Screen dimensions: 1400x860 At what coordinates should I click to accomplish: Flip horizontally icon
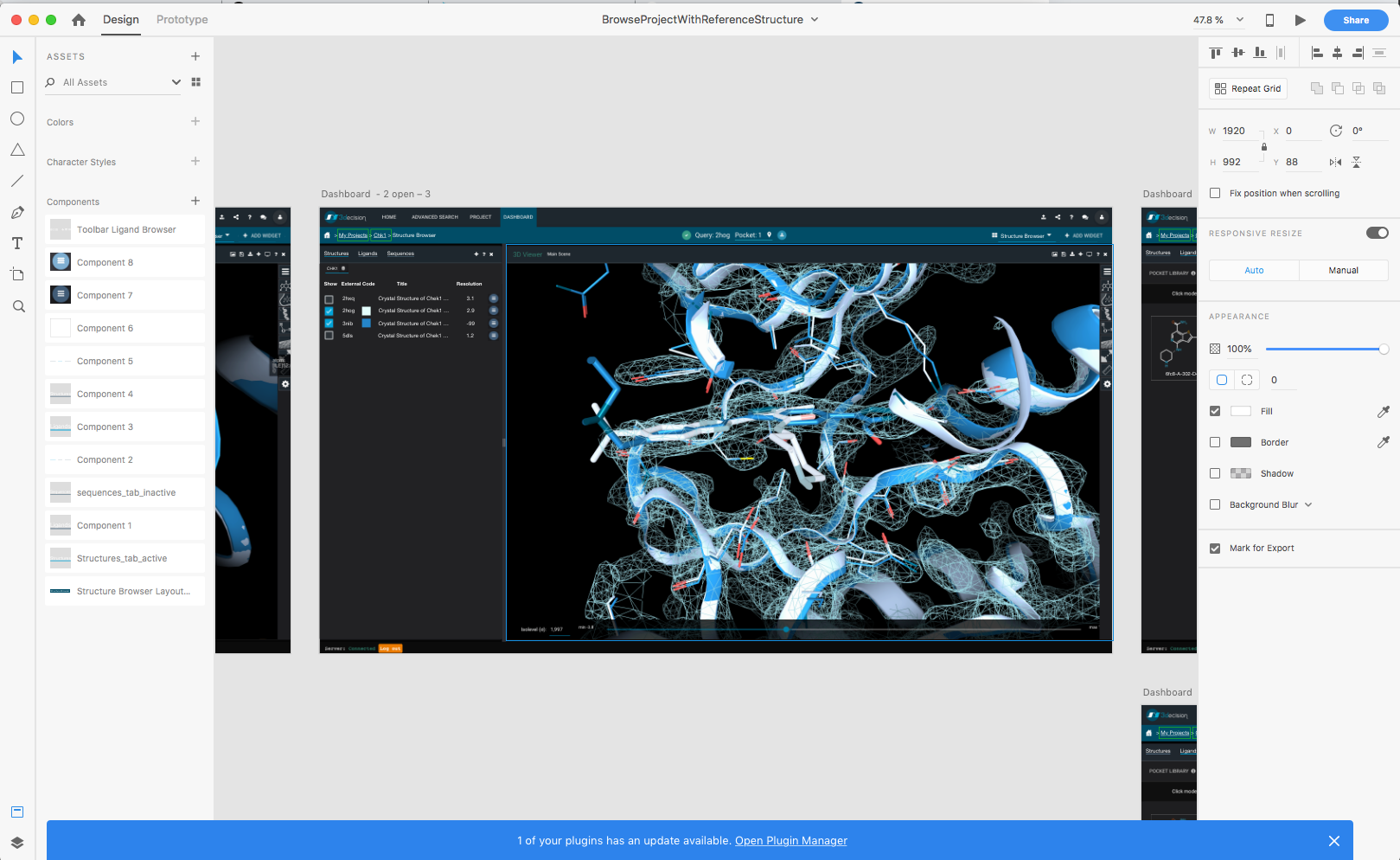click(1336, 162)
